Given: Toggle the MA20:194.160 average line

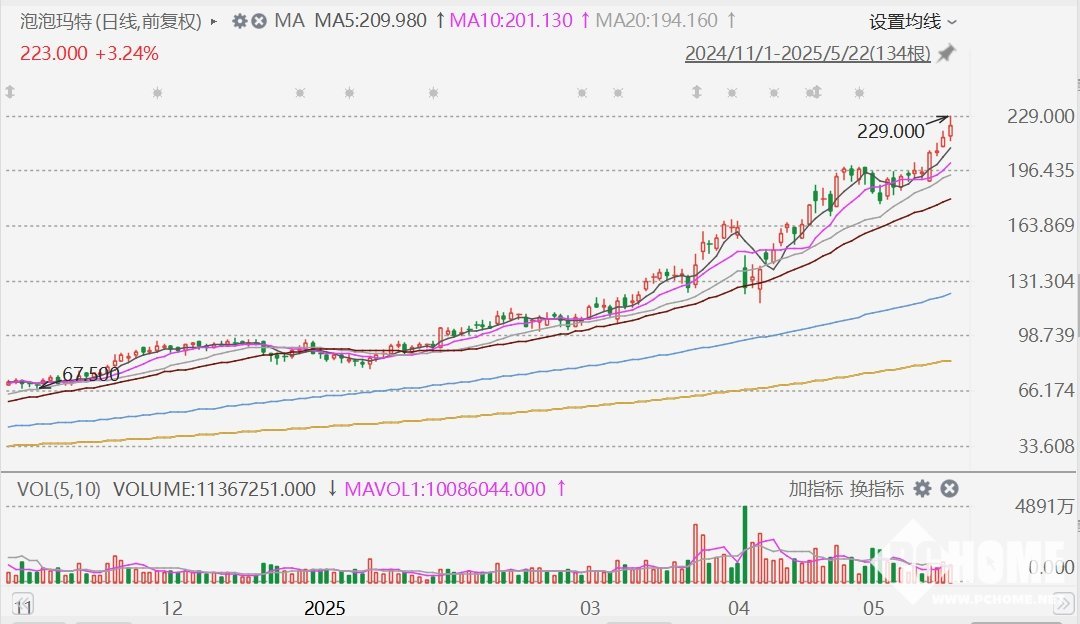Looking at the screenshot, I should (x=659, y=20).
